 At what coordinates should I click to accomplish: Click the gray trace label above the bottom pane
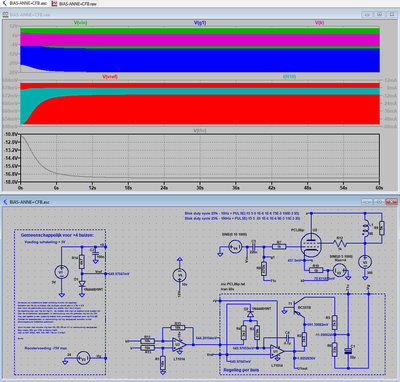pyautogui.click(x=200, y=131)
